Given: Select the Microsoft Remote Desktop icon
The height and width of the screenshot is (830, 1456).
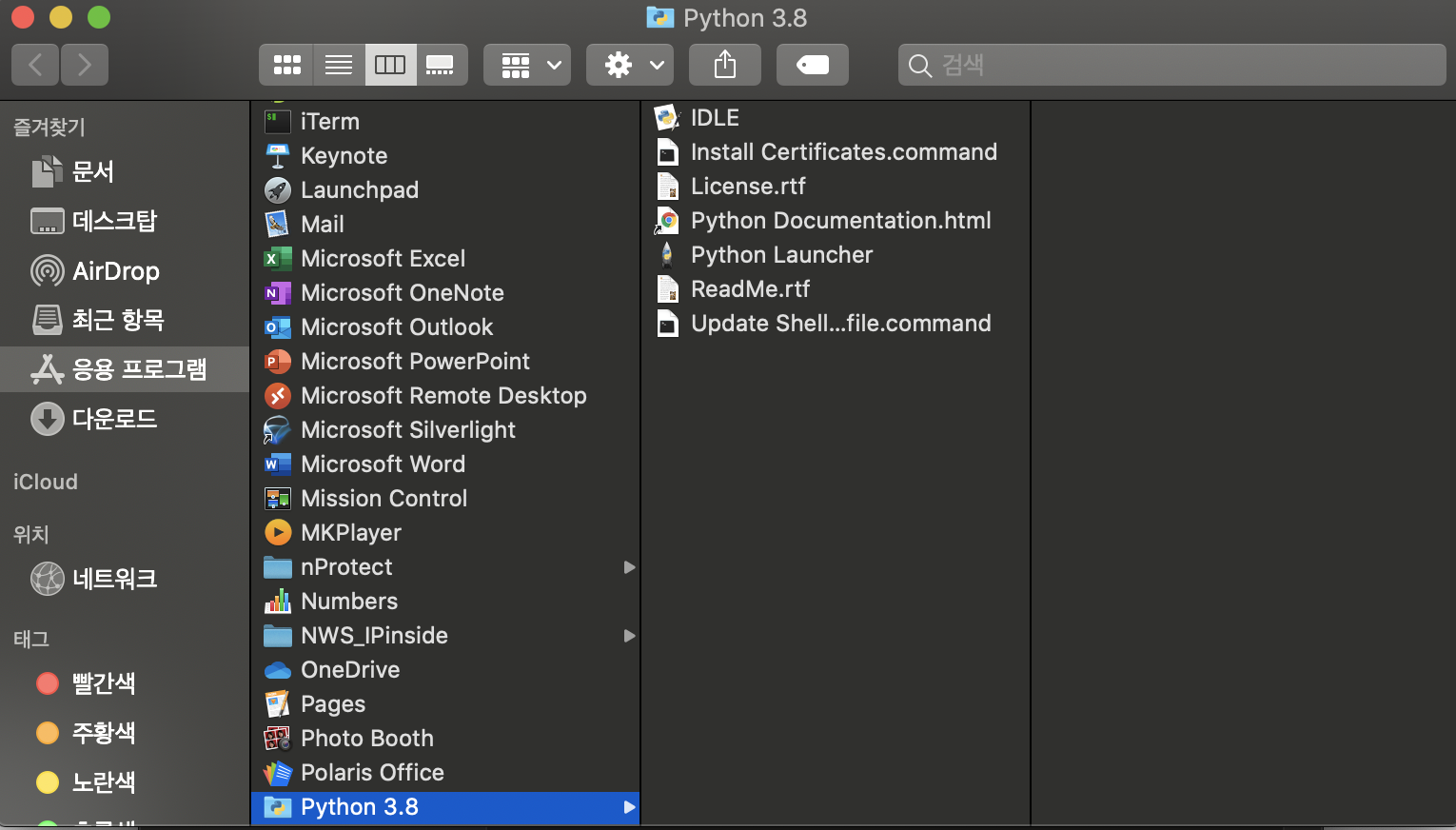Looking at the screenshot, I should tap(277, 396).
